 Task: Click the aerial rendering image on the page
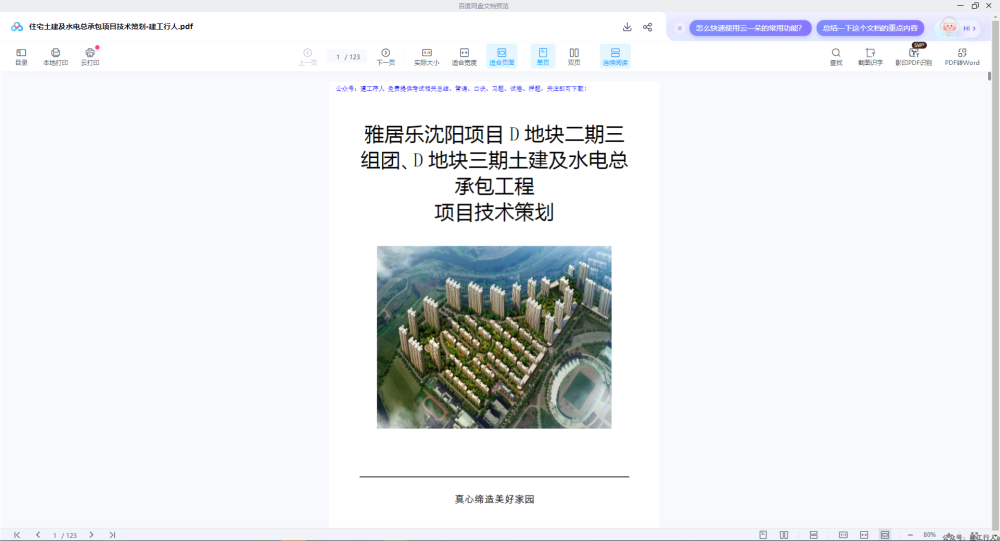(494, 337)
